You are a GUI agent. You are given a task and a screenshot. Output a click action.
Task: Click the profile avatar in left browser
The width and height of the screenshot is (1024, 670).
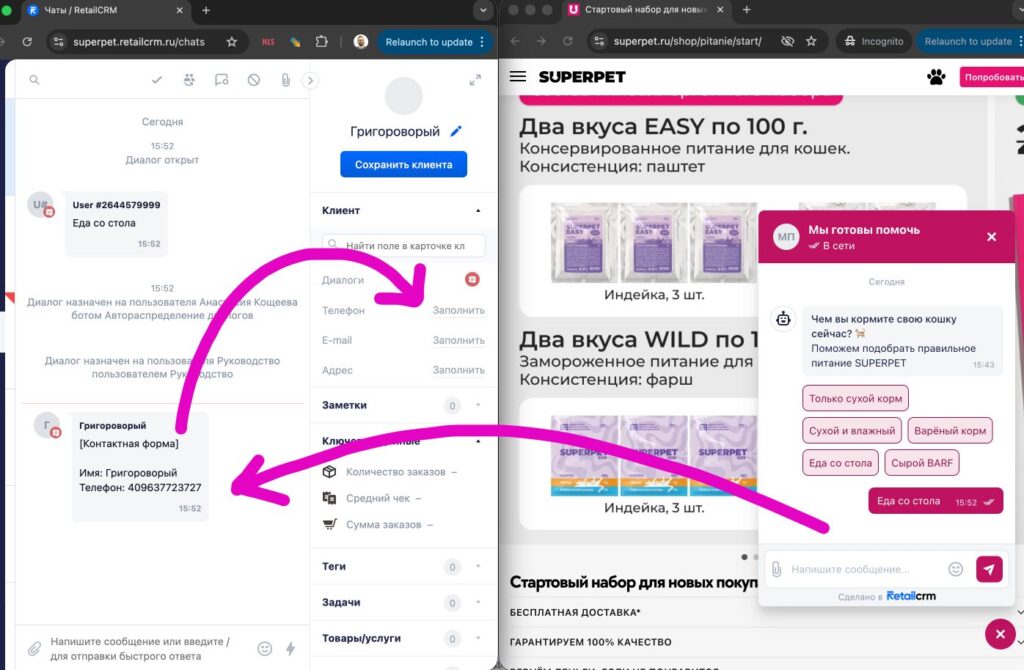[360, 42]
